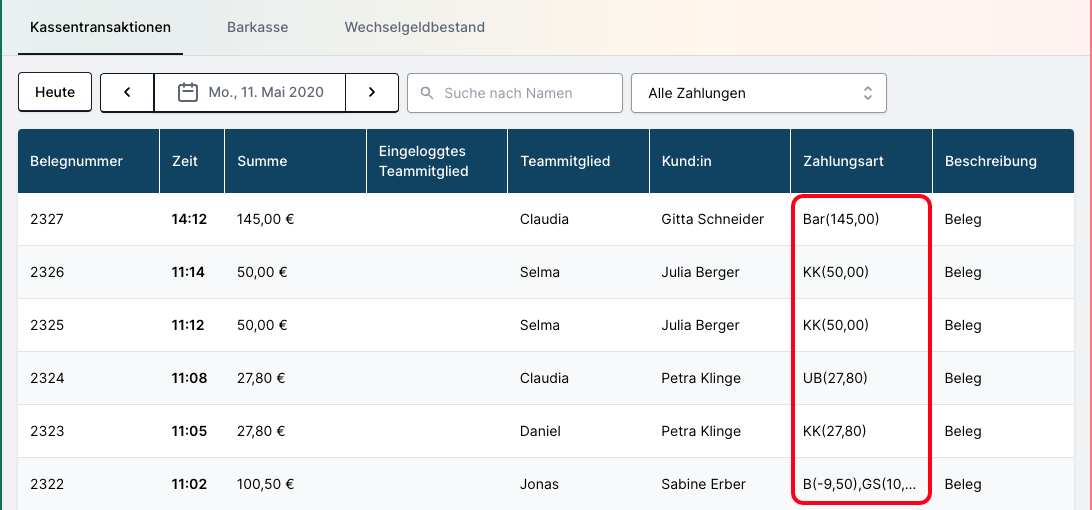
Task: Click the calendar icon in date picker
Action: [x=187, y=92]
